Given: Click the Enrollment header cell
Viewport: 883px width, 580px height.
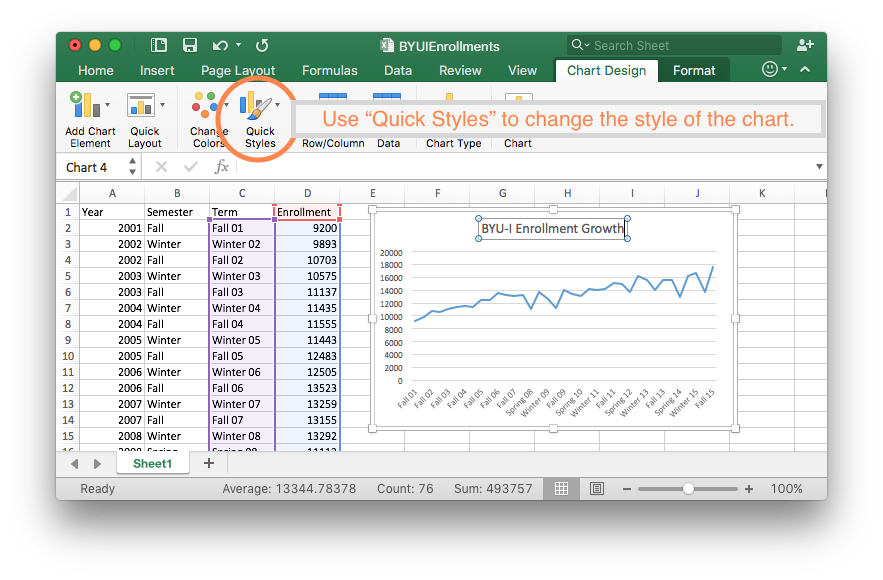Looking at the screenshot, I should (307, 212).
